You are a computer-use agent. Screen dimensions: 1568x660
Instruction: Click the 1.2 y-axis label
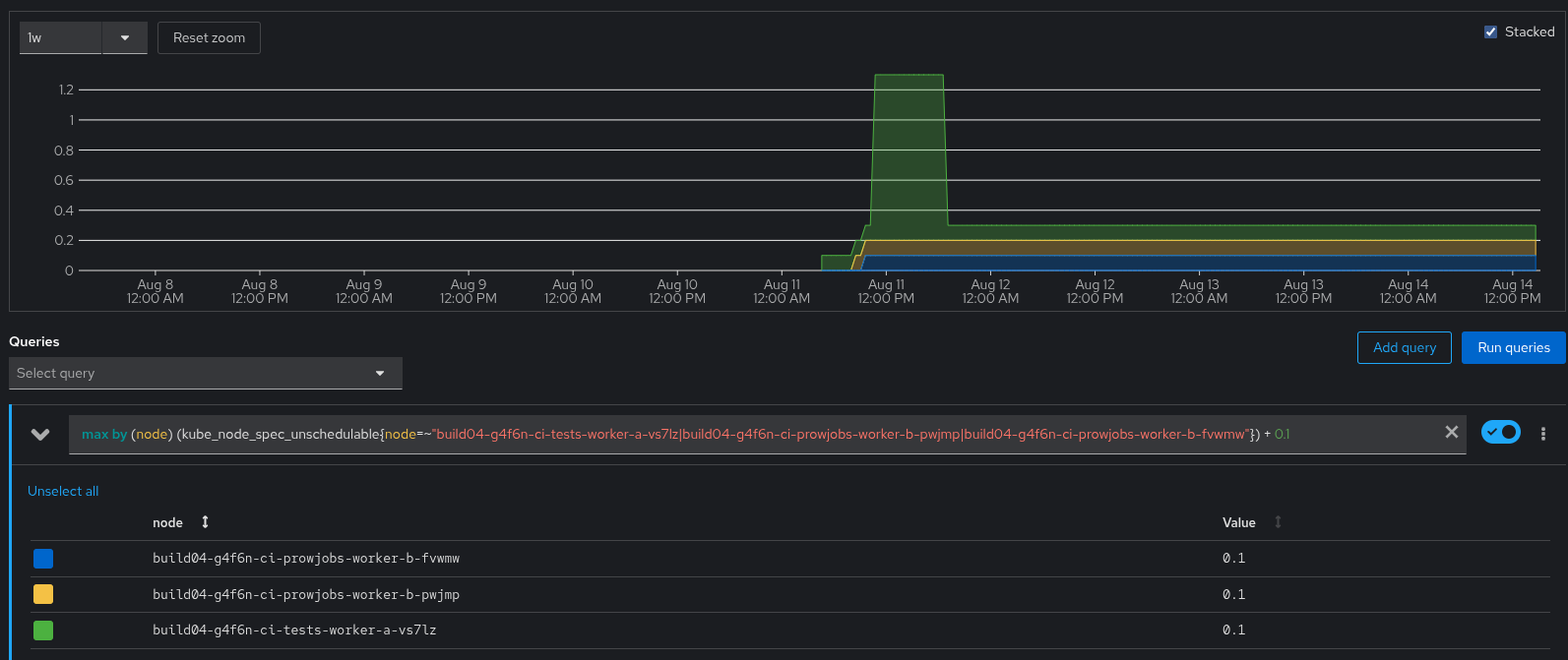[x=66, y=90]
